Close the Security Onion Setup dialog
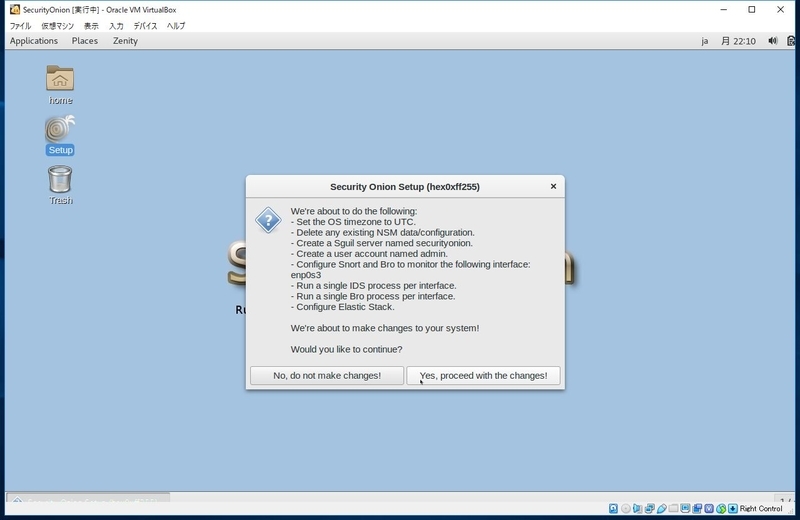This screenshot has height=520, width=800. click(553, 186)
